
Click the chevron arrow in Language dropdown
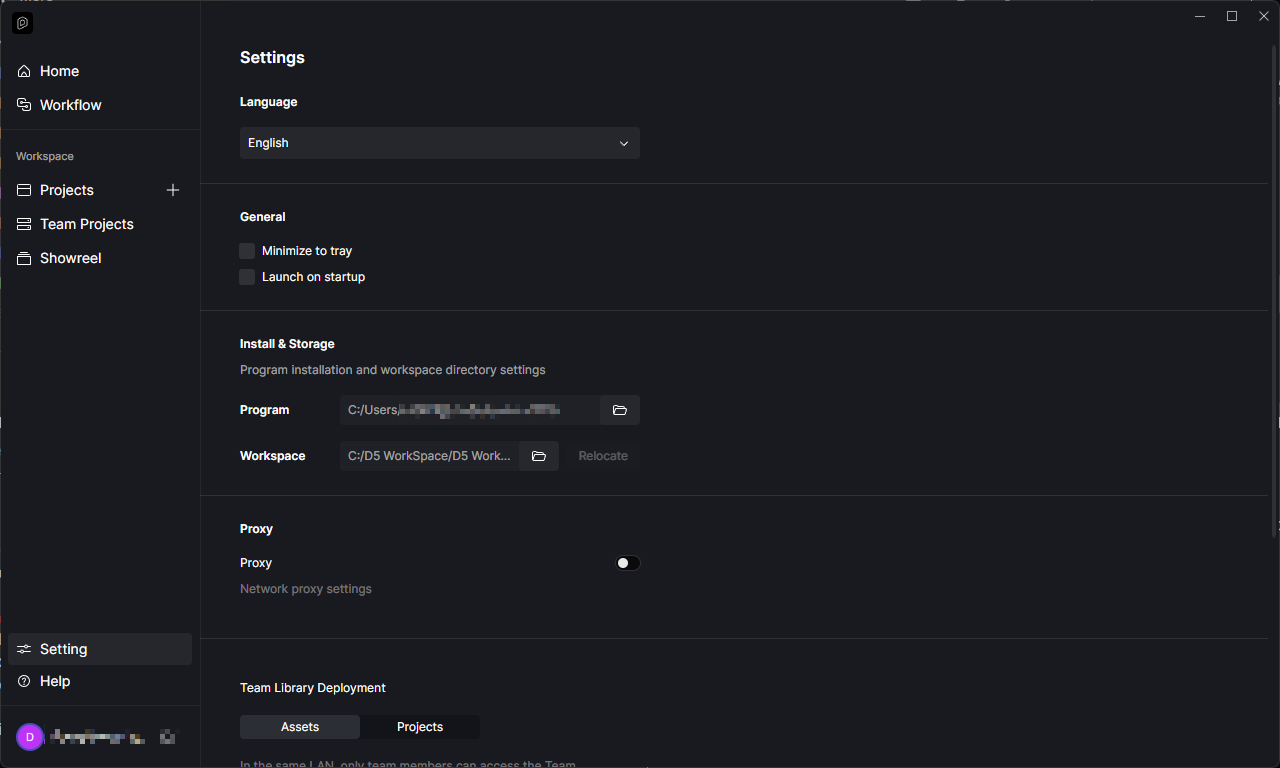point(623,143)
